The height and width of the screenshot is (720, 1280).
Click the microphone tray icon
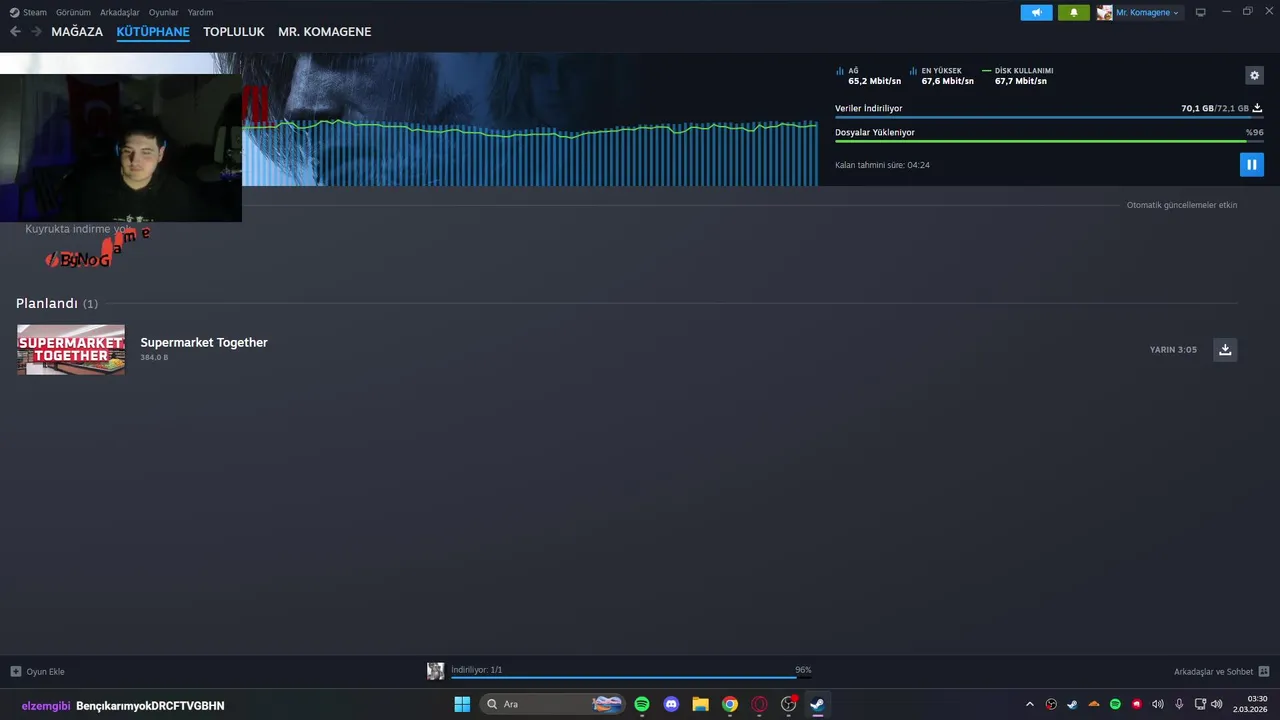[1179, 704]
